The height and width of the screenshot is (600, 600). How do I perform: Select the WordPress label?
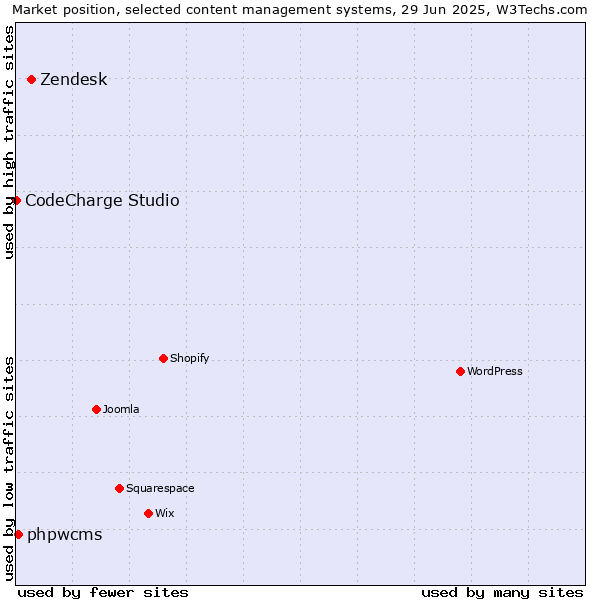pos(495,371)
